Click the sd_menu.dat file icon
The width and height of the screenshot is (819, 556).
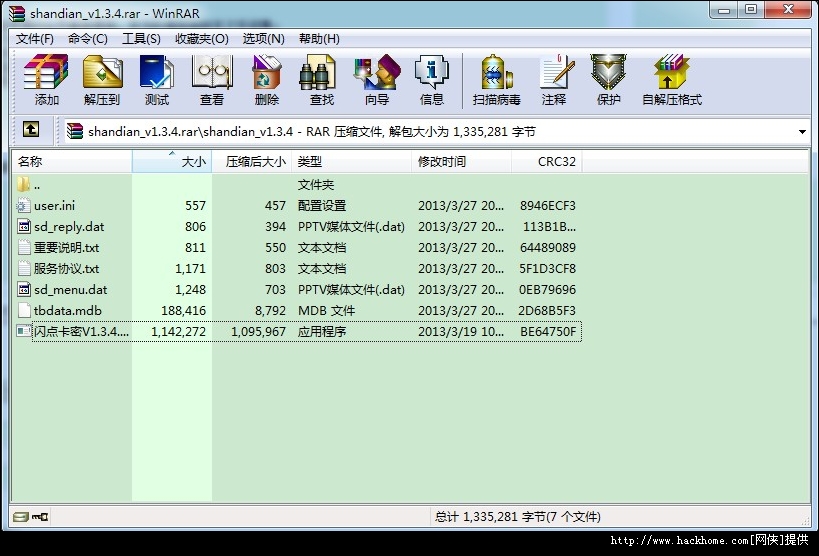pyautogui.click(x=24, y=289)
